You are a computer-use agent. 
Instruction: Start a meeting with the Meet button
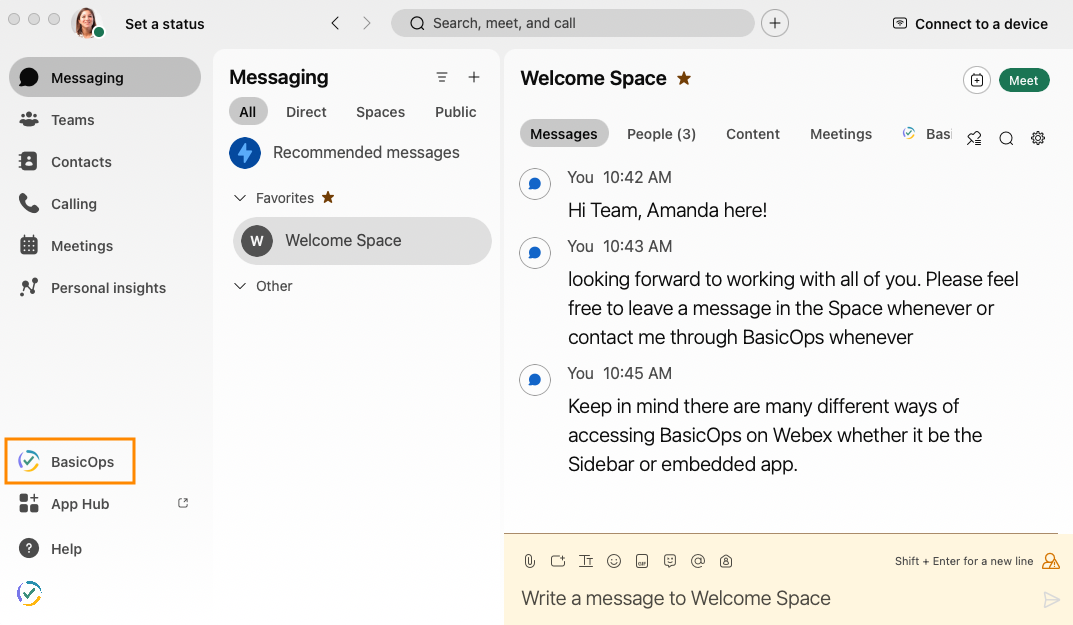(x=1024, y=80)
